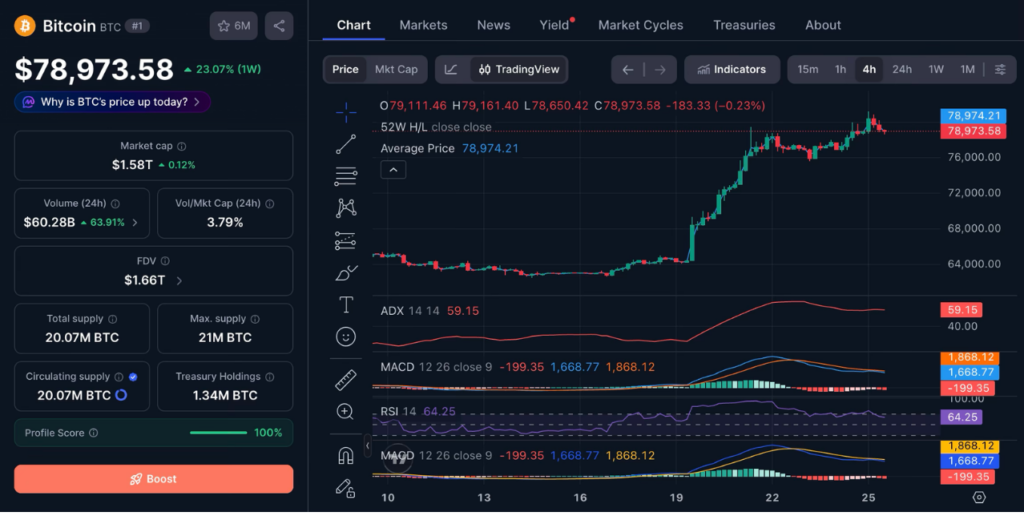The image size is (1024, 516).
Task: Collapse the drawing toolbar side arrow
Action: (x=367, y=445)
